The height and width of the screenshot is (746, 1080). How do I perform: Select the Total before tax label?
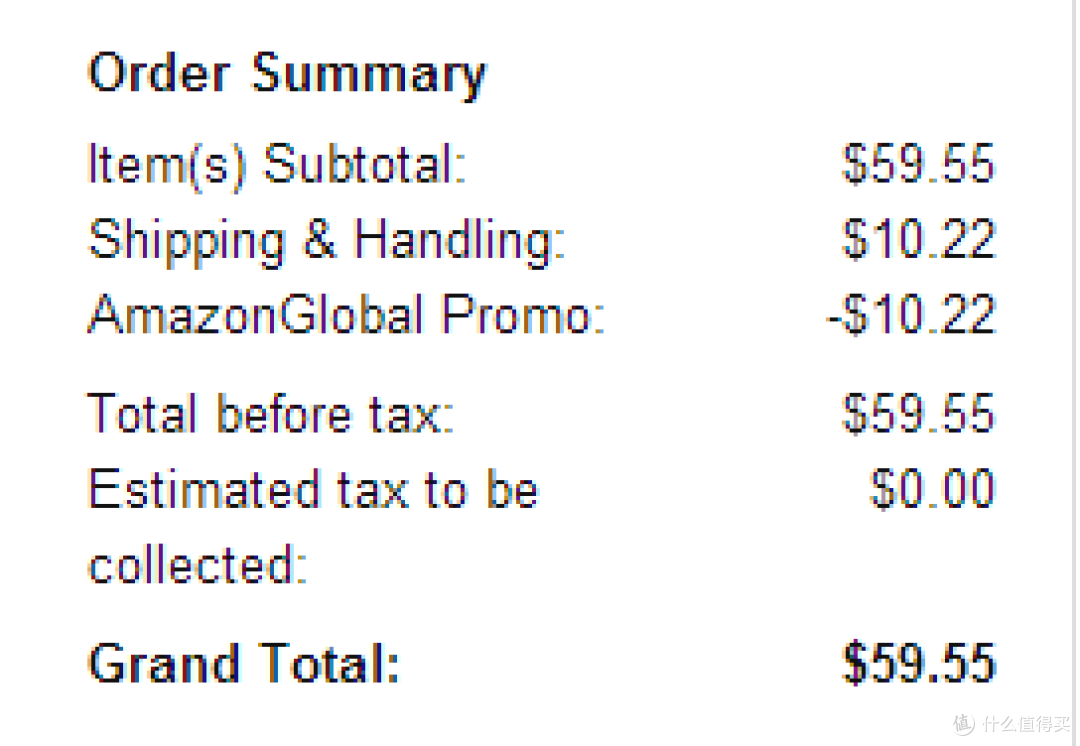pos(271,414)
